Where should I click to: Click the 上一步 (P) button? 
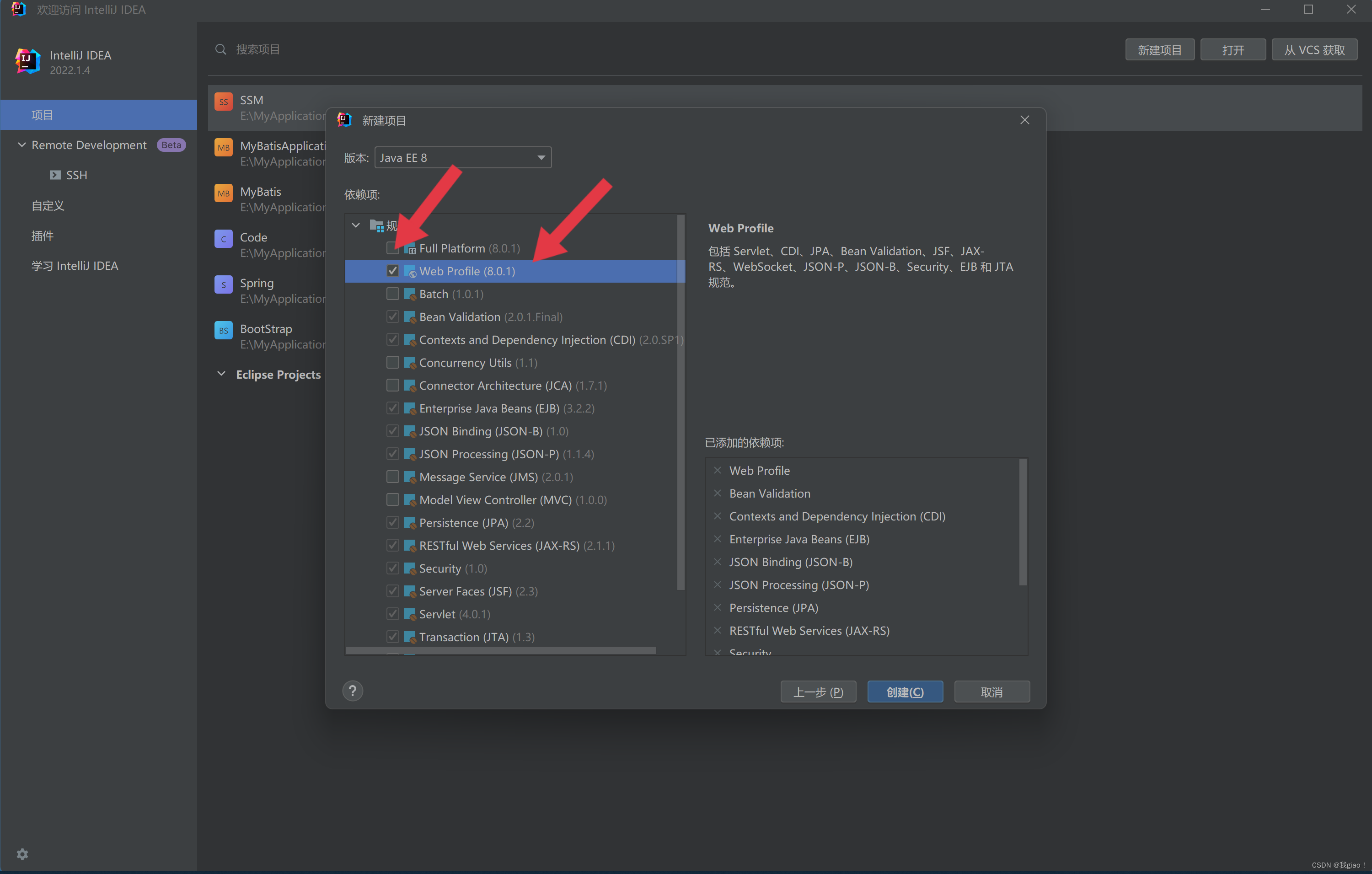click(x=818, y=692)
